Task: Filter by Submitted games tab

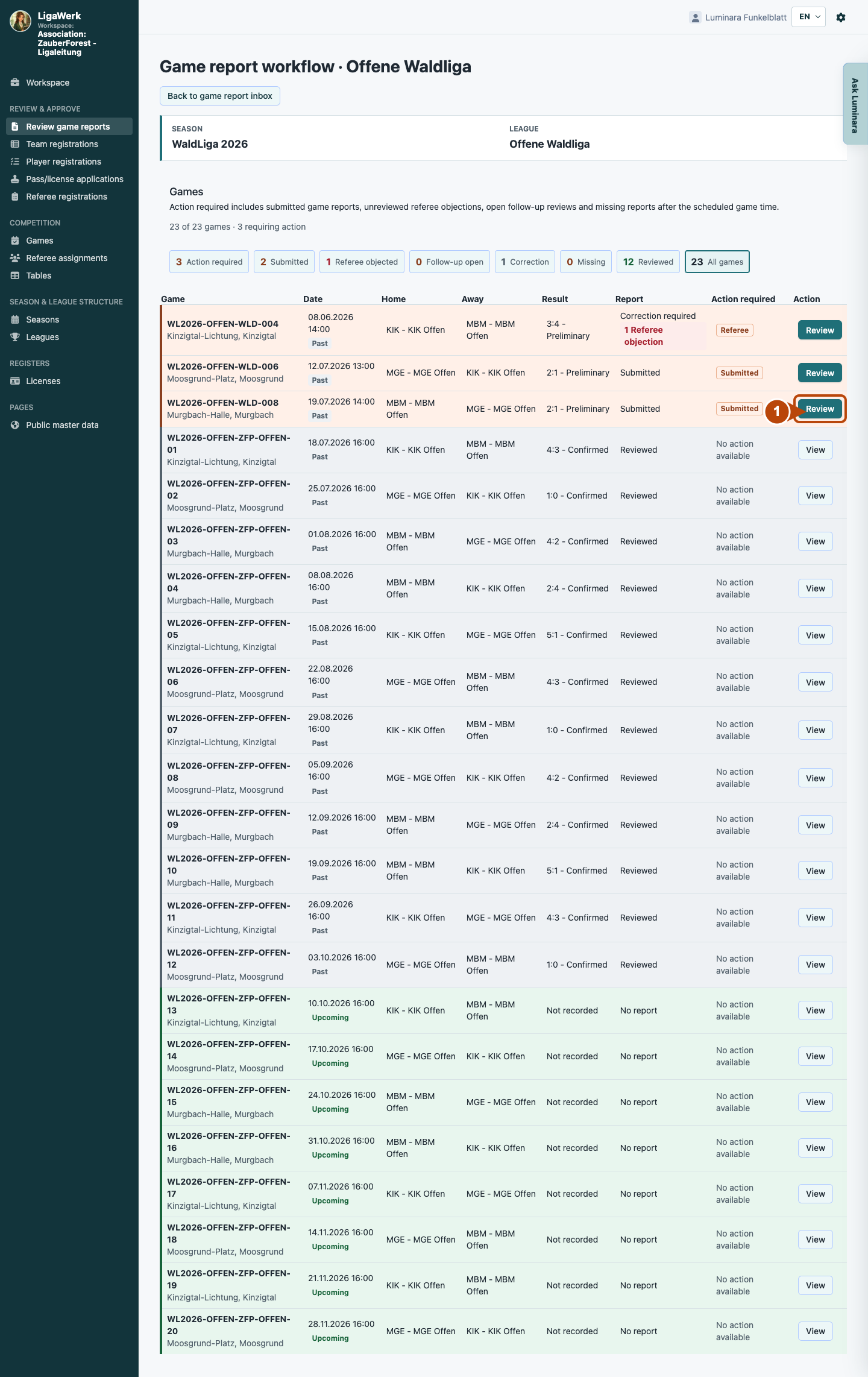Action: tap(284, 262)
